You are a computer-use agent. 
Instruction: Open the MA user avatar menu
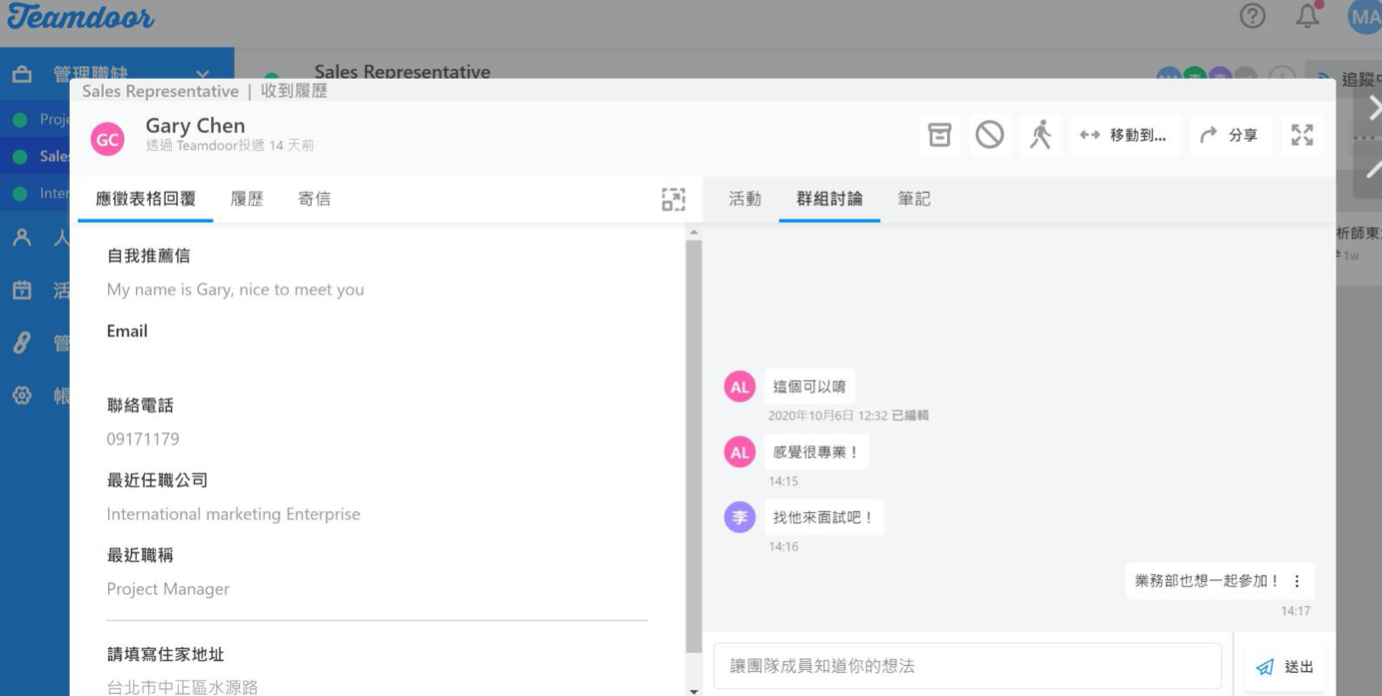[1365, 17]
